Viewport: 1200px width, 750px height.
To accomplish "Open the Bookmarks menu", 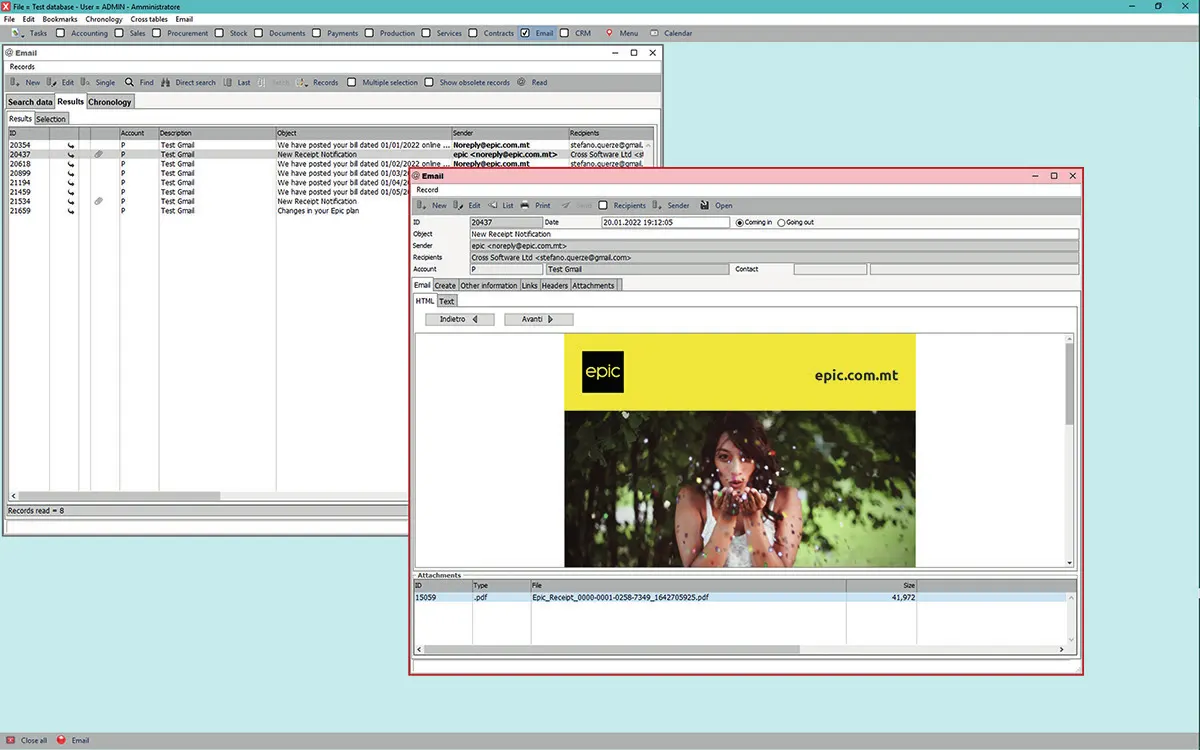I will coord(60,19).
